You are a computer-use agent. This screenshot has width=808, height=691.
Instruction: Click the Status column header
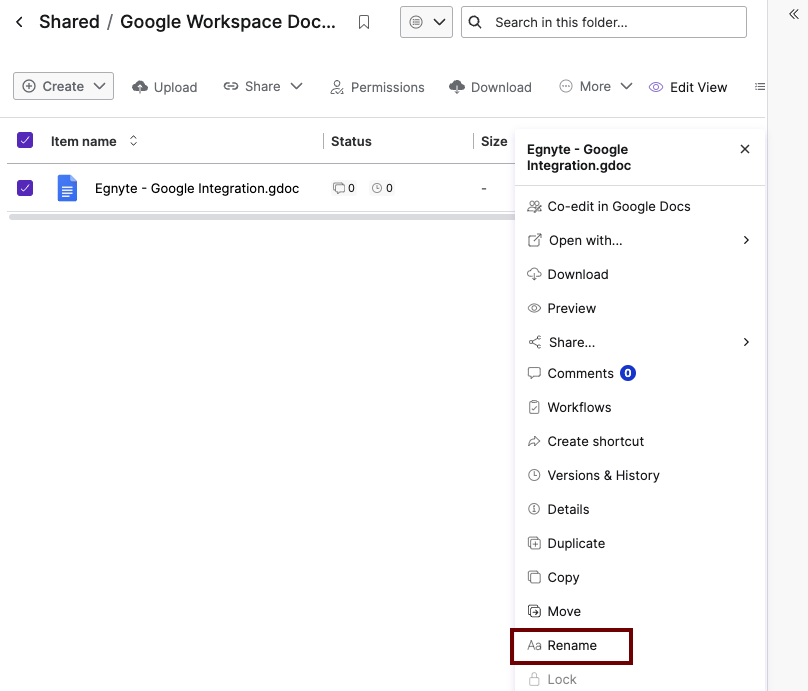coord(351,141)
